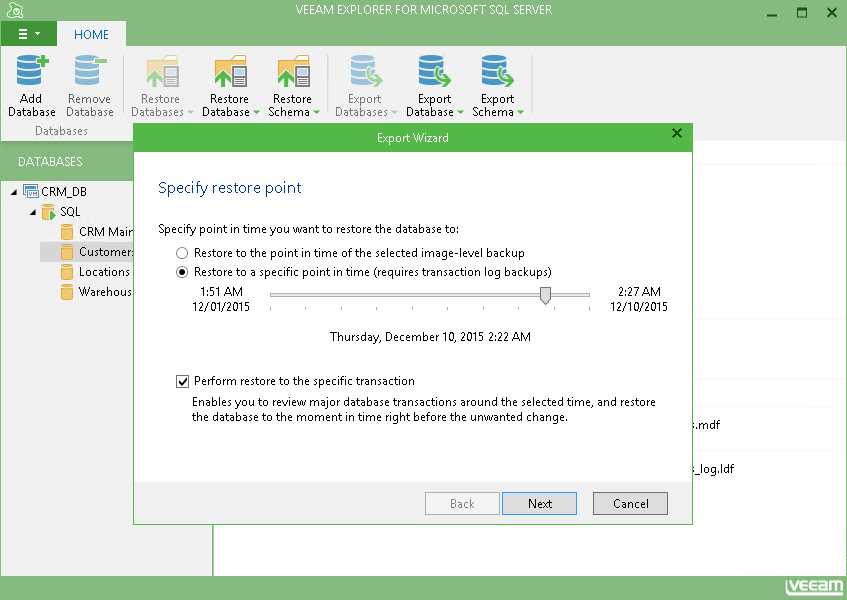Viewport: 847px width, 600px height.
Task: Collapse the CRM_DB tree node
Action: [x=14, y=192]
